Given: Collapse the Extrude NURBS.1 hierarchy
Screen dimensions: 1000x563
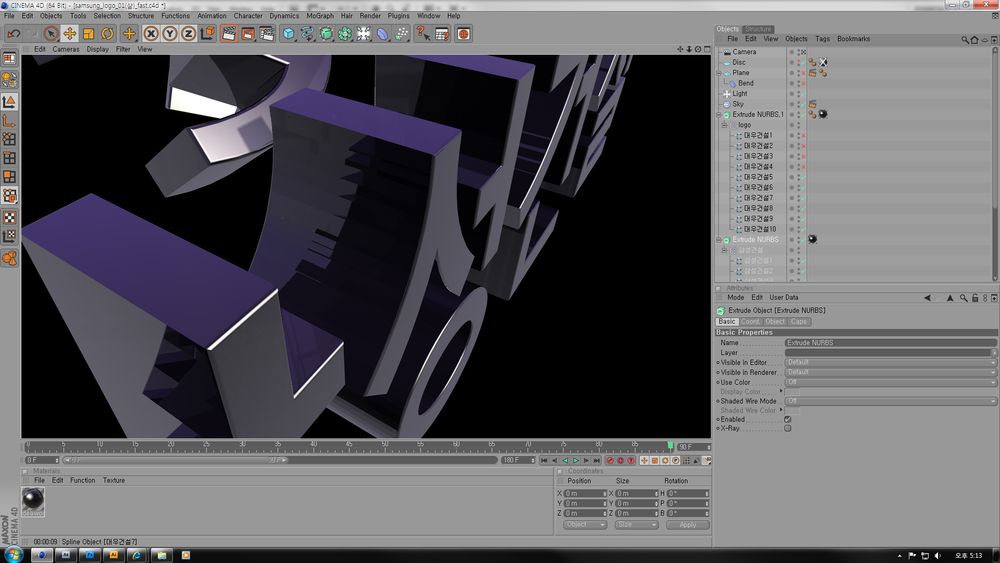Looking at the screenshot, I should 719,115.
